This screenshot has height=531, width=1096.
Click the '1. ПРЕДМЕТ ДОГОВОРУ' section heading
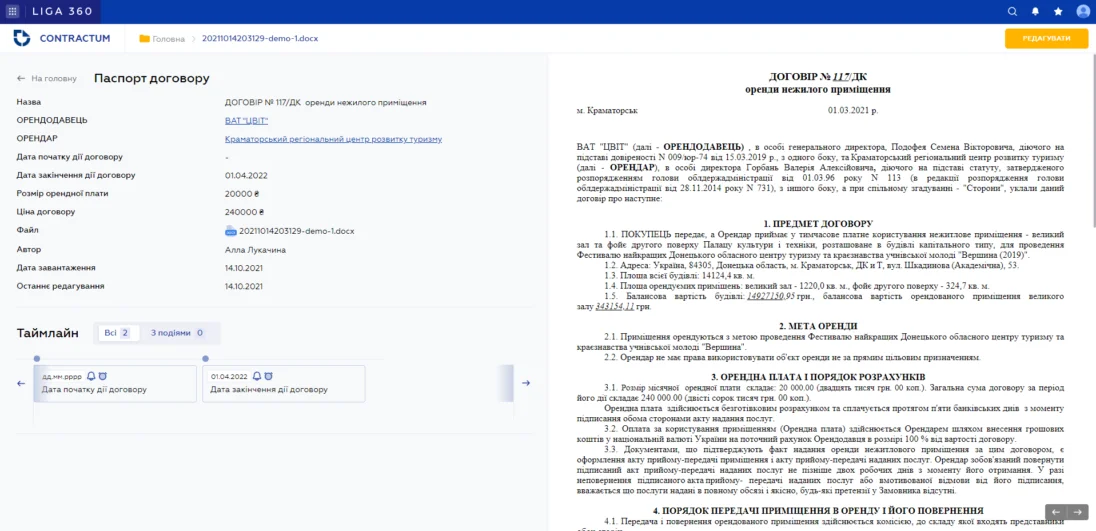[x=818, y=224]
